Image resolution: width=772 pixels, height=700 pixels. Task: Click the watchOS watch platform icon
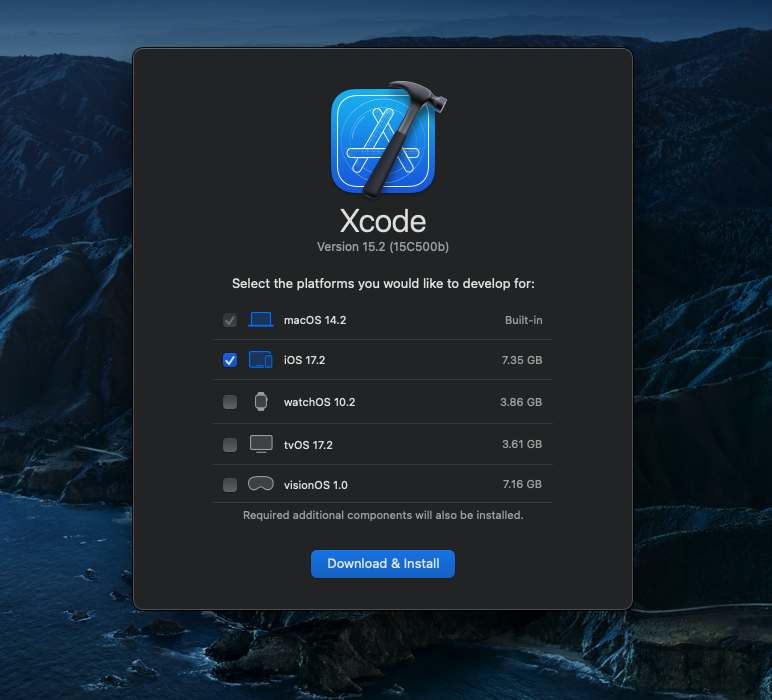click(x=261, y=402)
